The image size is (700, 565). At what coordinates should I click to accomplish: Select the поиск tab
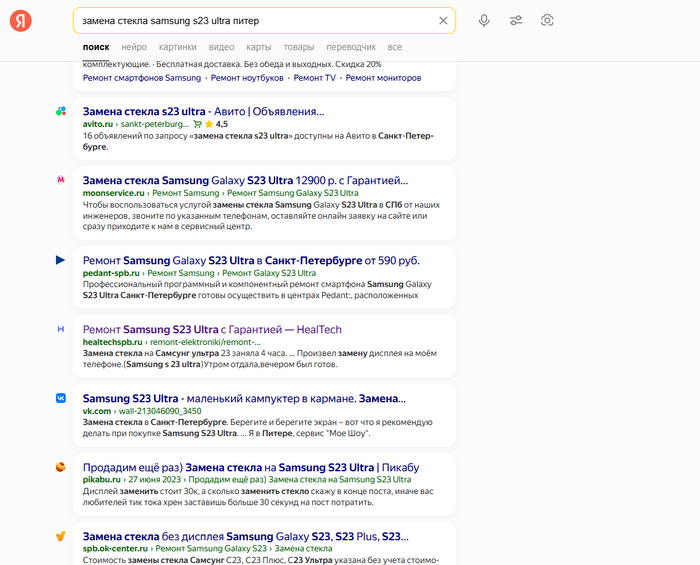click(96, 47)
